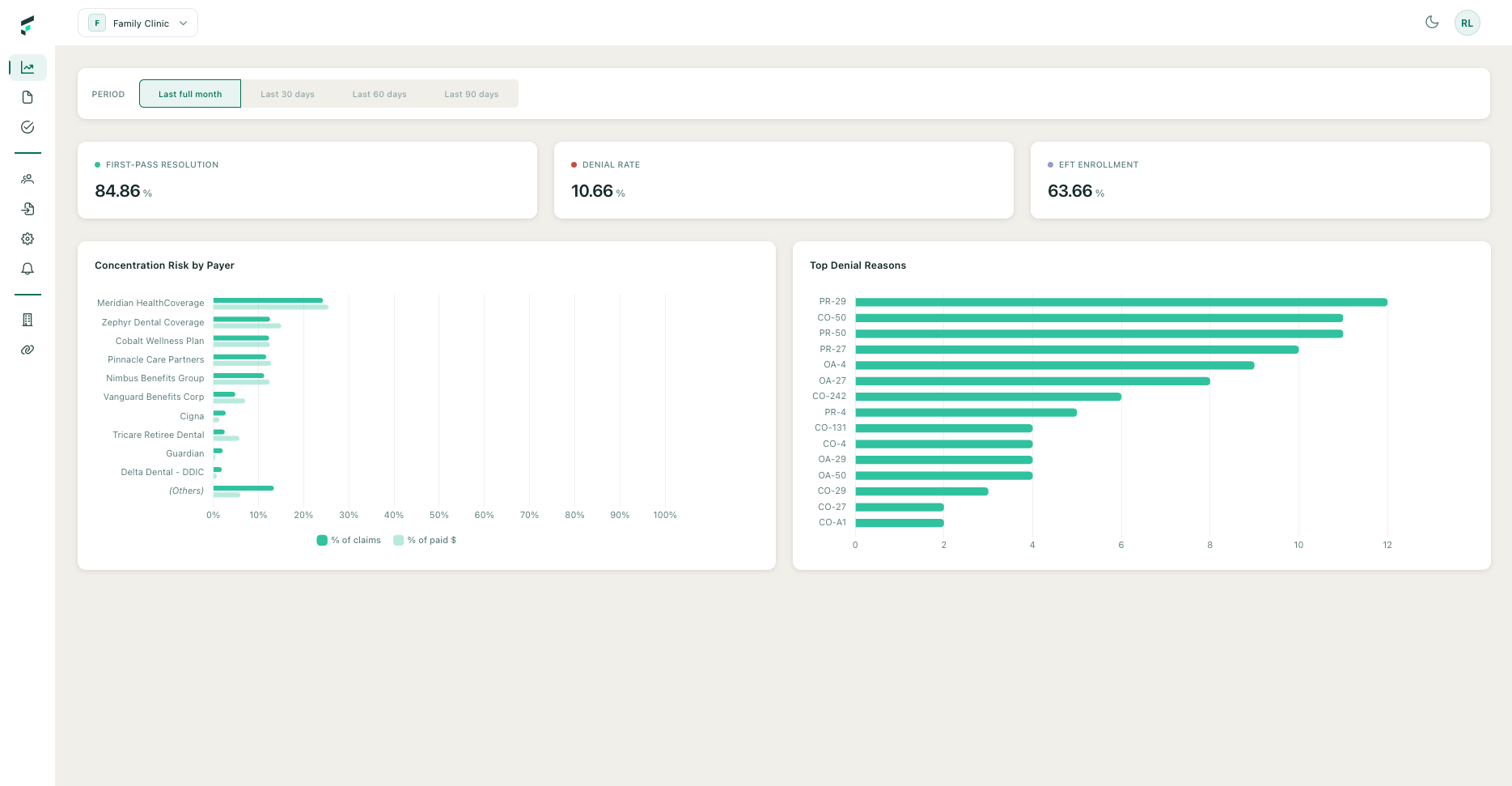The width and height of the screenshot is (1512, 786).
Task: Click the chevron next to Family Clinic
Action: (x=184, y=23)
